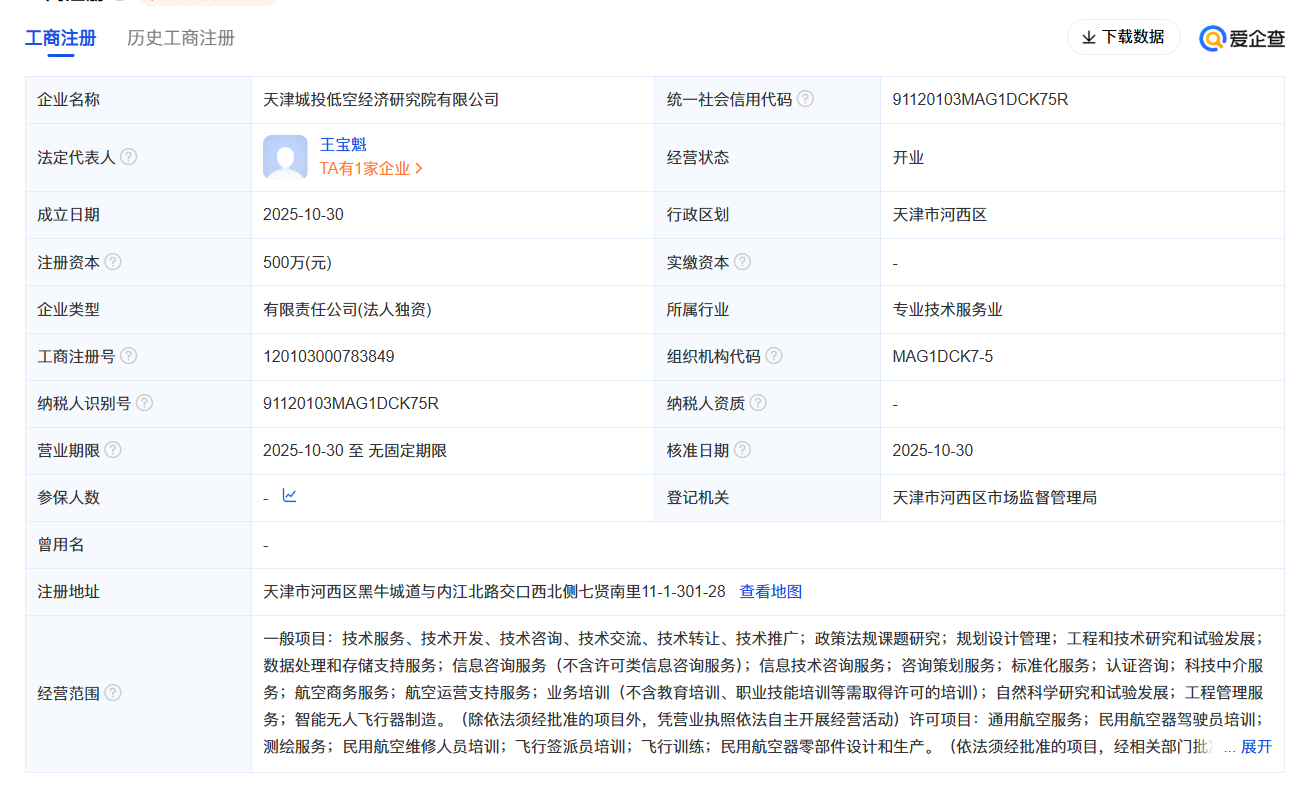Click help icon beside 统一社会信用代码
The width and height of the screenshot is (1310, 805).
[805, 99]
